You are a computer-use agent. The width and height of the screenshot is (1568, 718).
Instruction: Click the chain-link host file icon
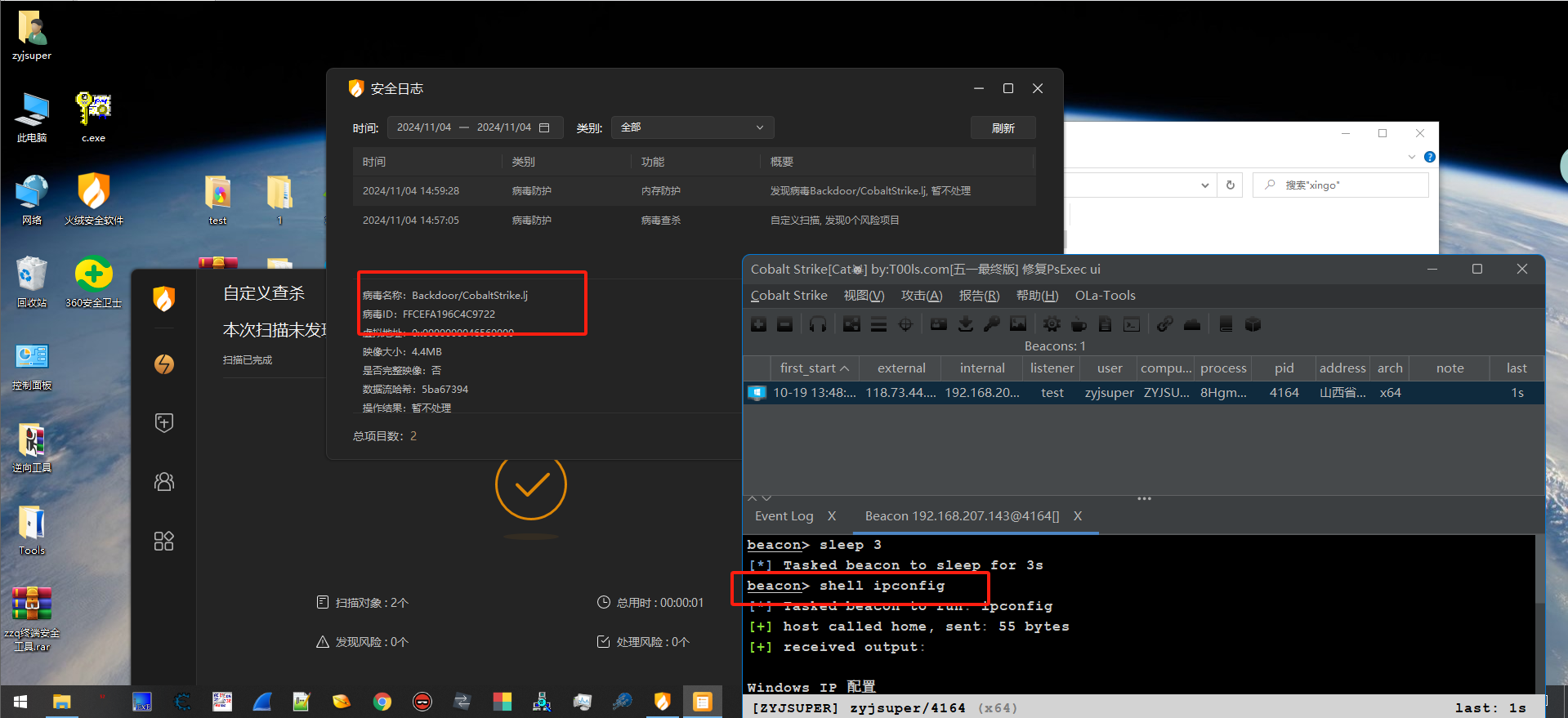(1165, 324)
